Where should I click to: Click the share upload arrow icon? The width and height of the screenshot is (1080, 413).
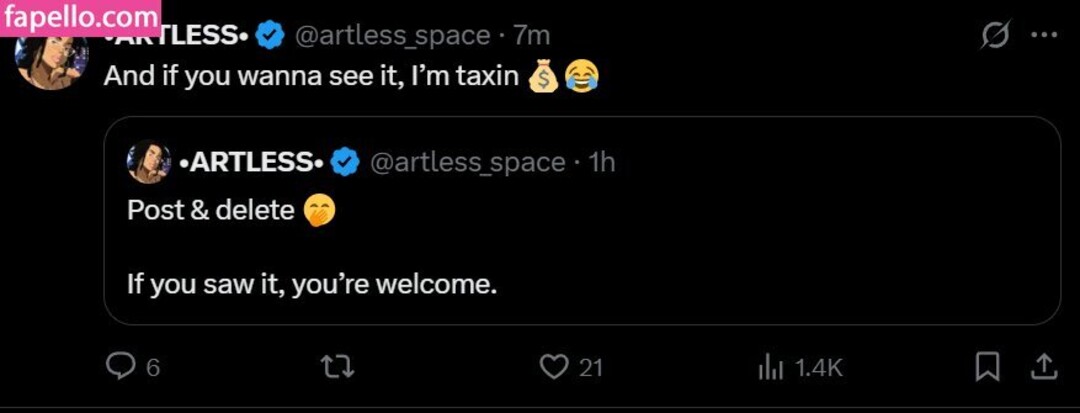(x=1044, y=367)
